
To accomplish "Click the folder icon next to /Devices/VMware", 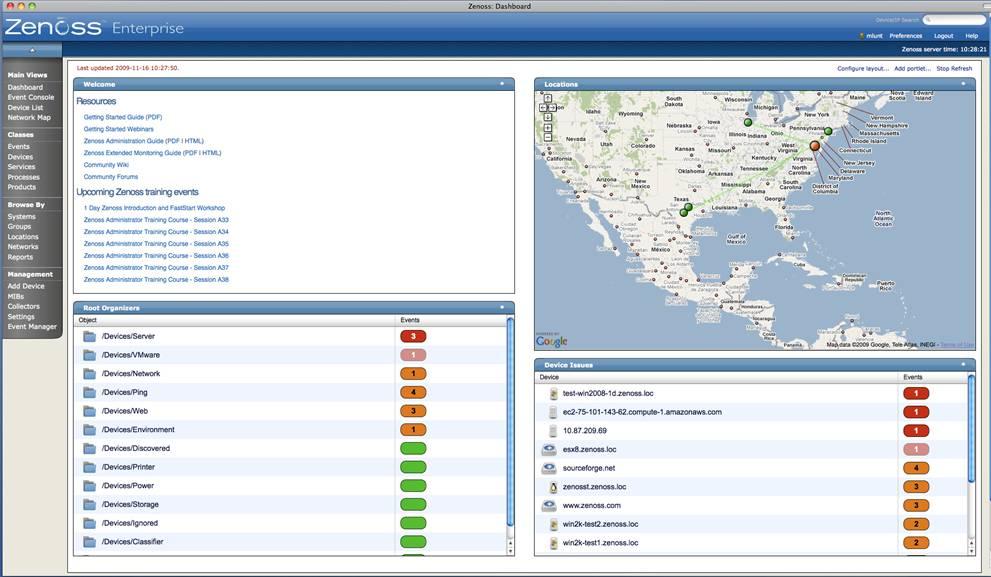I will coord(89,355).
